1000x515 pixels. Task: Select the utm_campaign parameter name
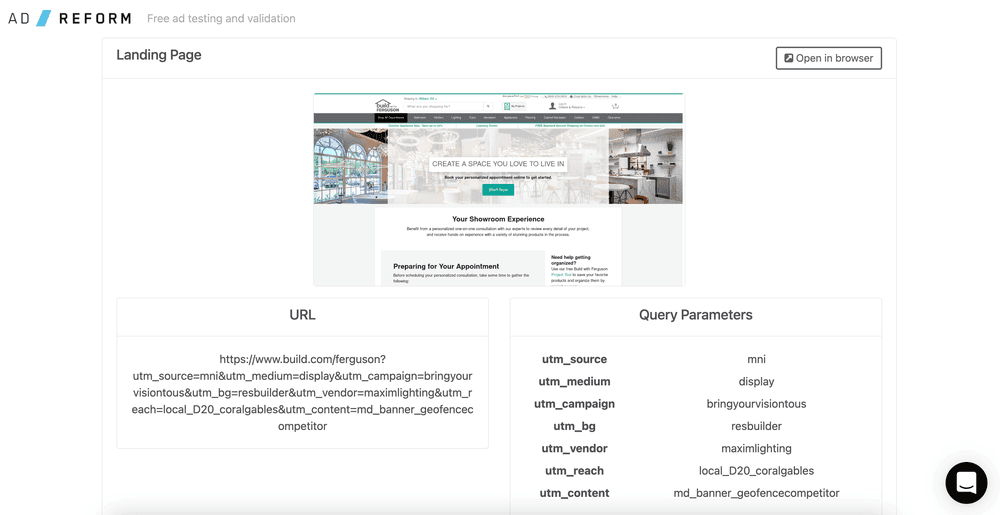[575, 404]
